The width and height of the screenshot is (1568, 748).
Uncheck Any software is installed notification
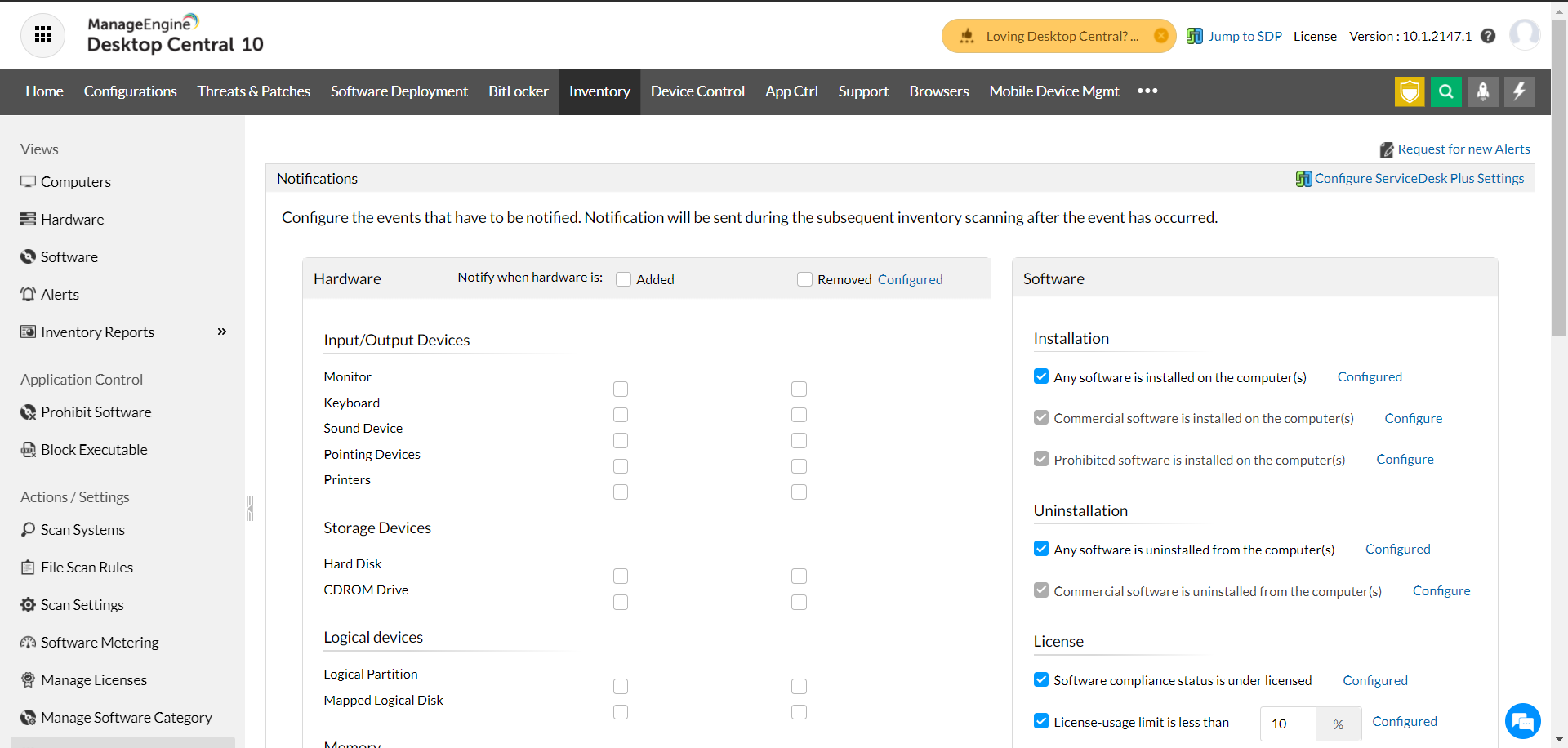coord(1041,376)
